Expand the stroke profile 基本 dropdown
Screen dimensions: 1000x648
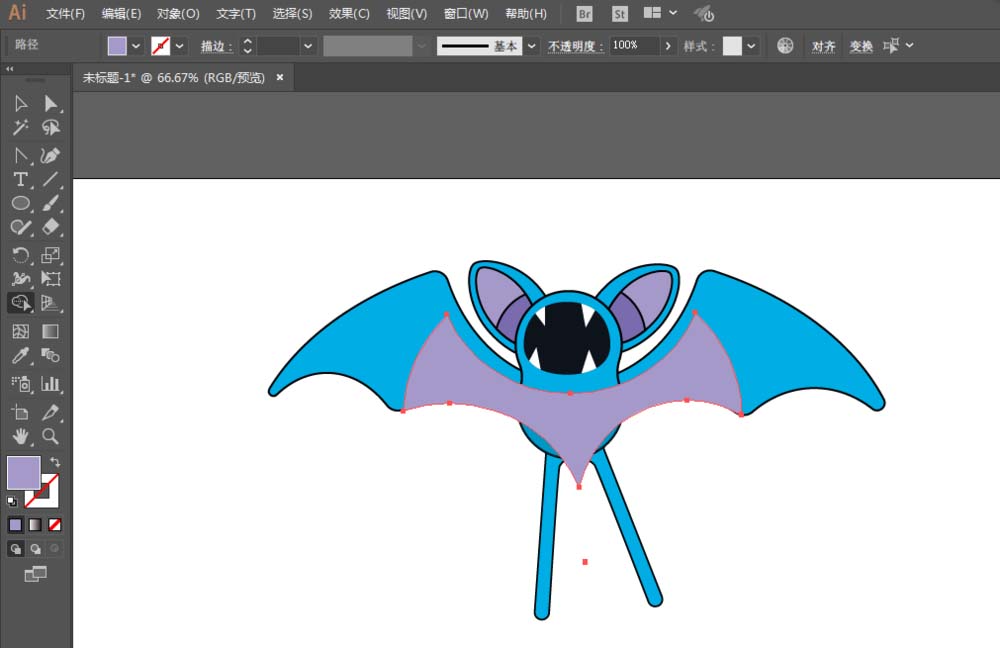click(531, 46)
